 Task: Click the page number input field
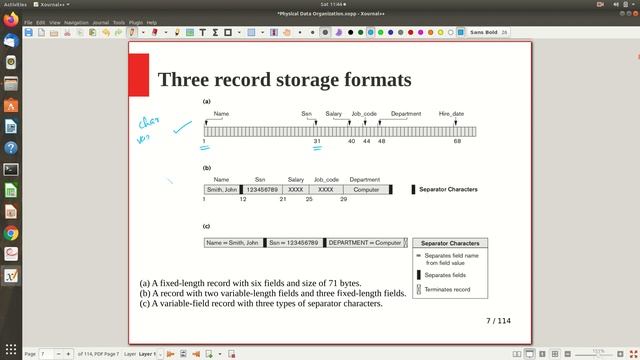(46, 354)
